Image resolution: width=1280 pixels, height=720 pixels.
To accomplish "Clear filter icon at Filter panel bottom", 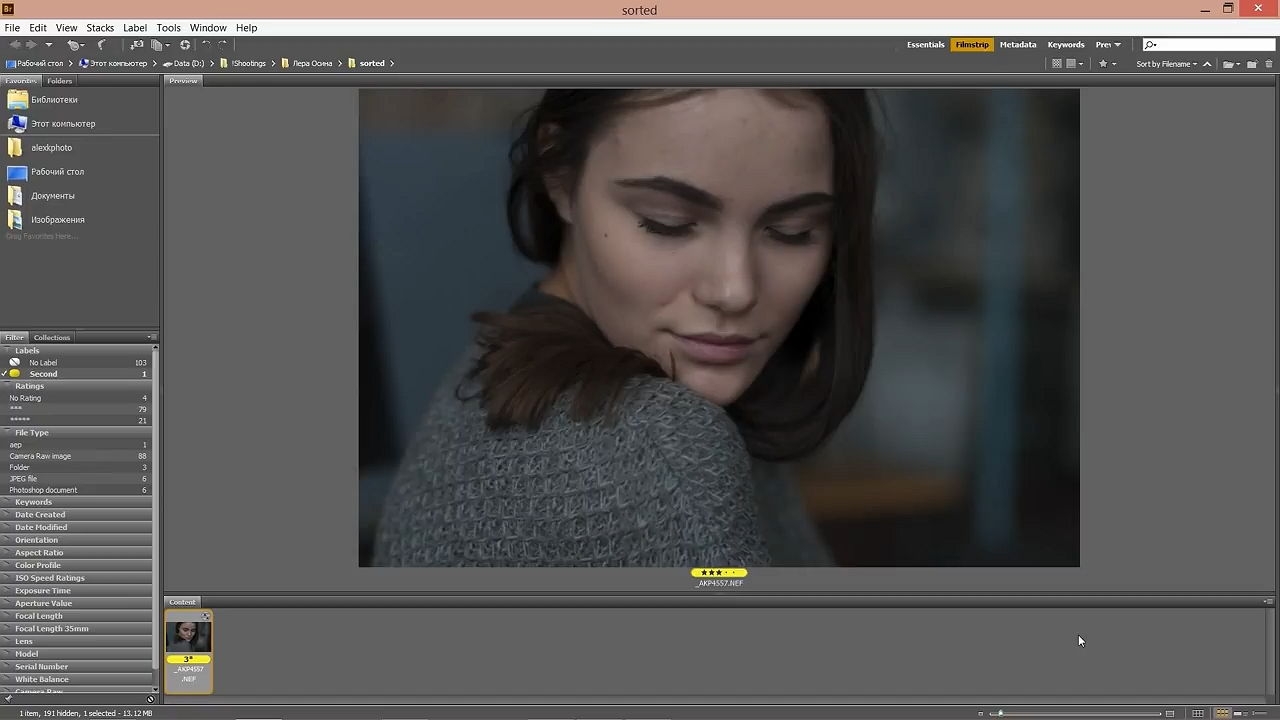I will click(152, 699).
